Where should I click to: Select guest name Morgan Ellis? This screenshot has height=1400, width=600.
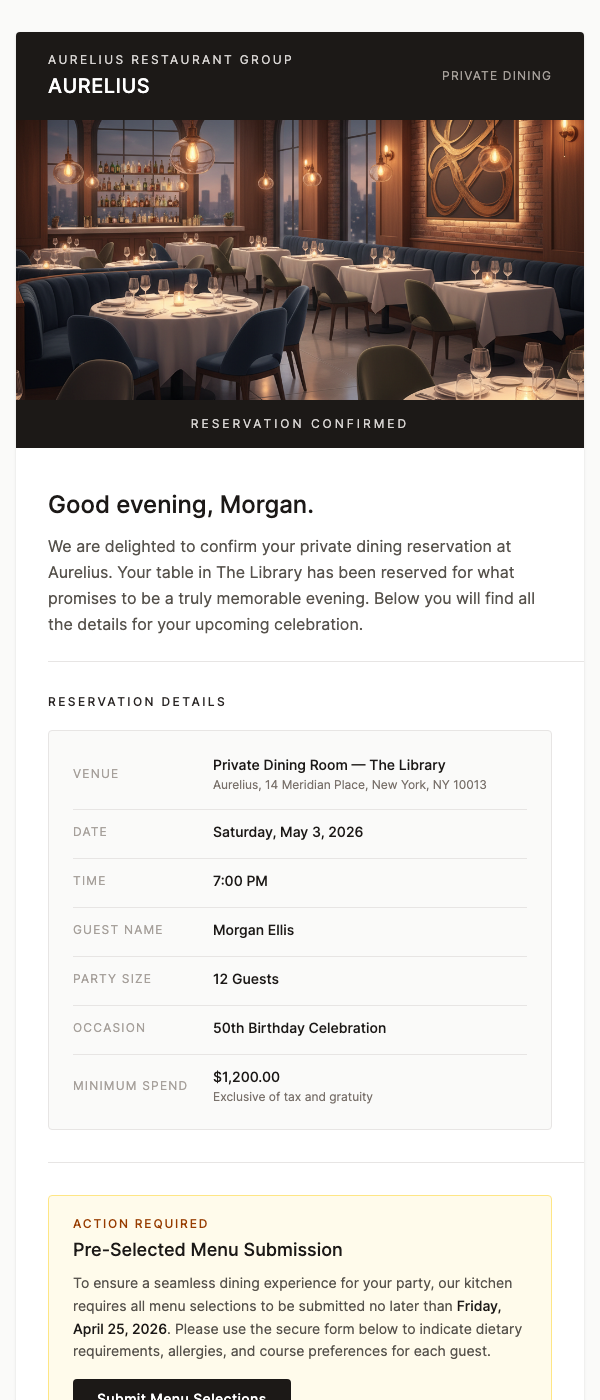point(253,930)
